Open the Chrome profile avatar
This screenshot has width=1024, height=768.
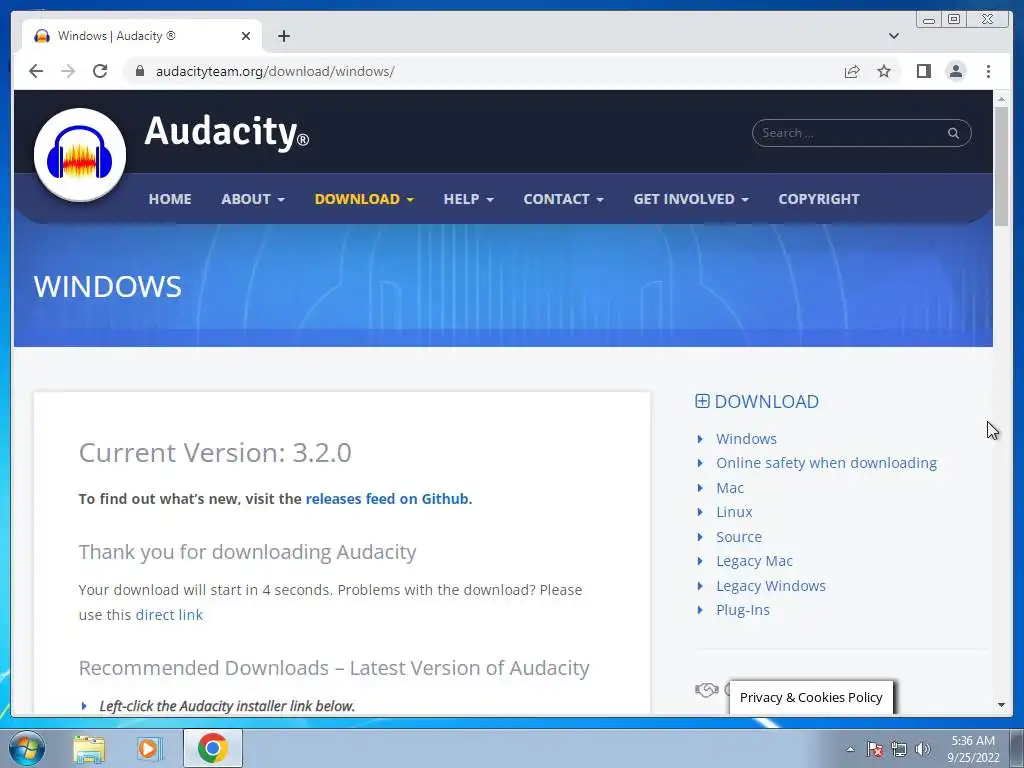(x=955, y=71)
